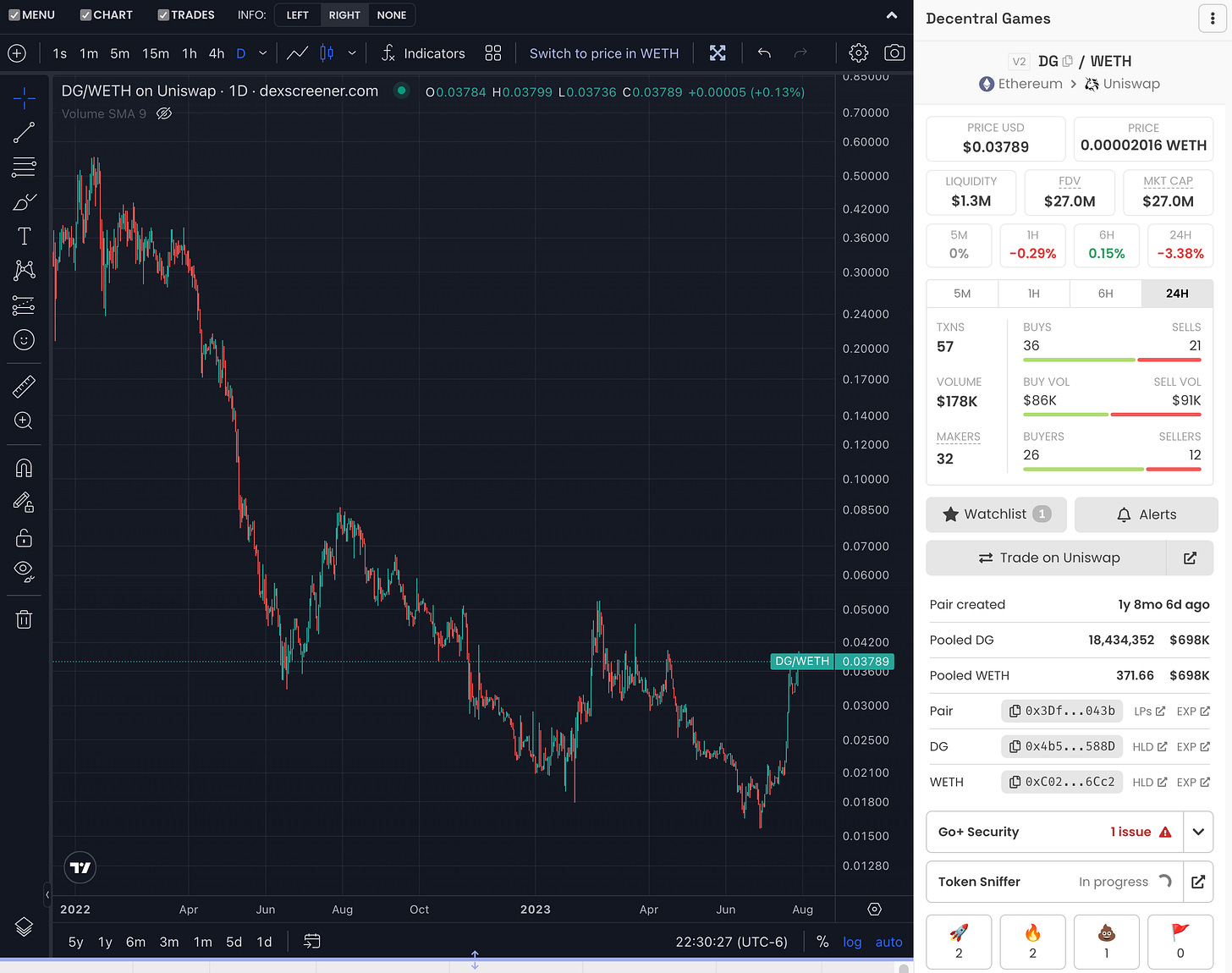
Task: Expand the chart style dropdown arrow
Action: point(352,53)
